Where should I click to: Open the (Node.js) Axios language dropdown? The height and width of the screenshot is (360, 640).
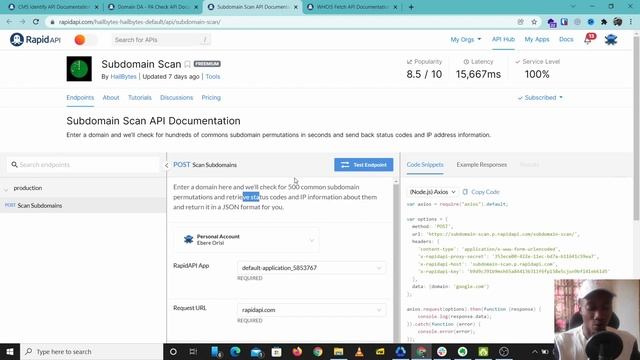(432, 192)
